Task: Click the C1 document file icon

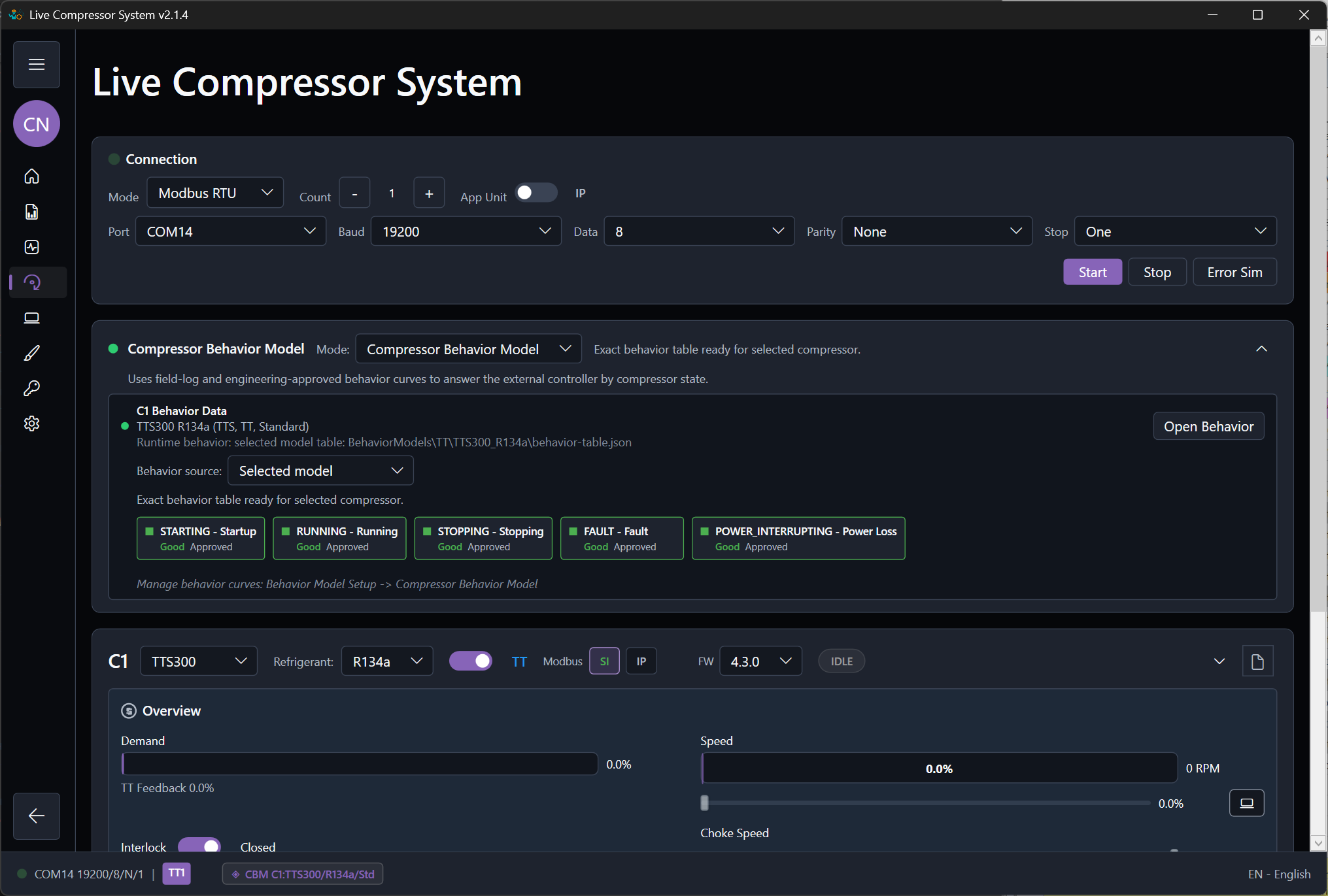Action: (1257, 661)
